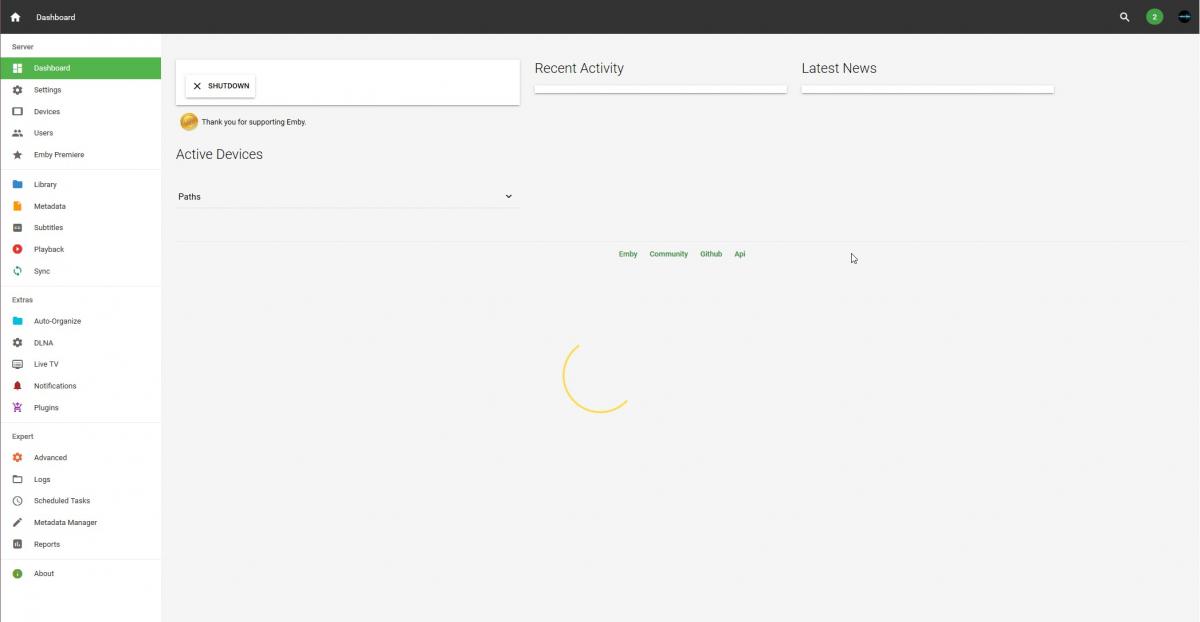
Task: Click the Active Devices heading
Action: click(x=219, y=154)
